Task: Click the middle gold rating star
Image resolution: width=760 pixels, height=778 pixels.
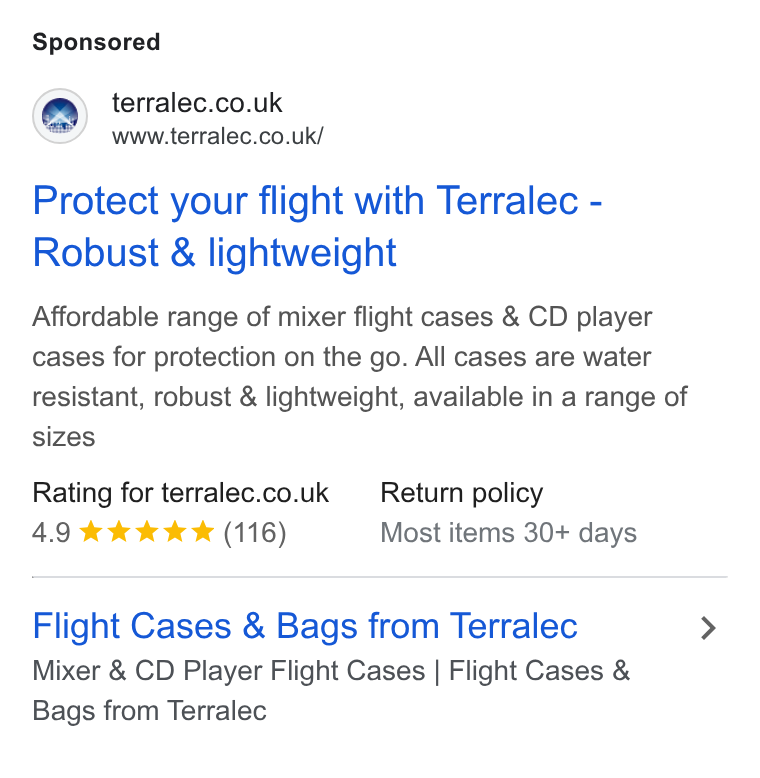Action: 147,531
